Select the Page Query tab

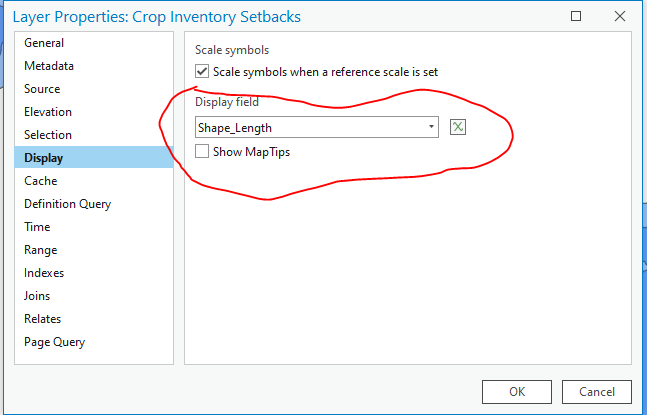[55, 342]
